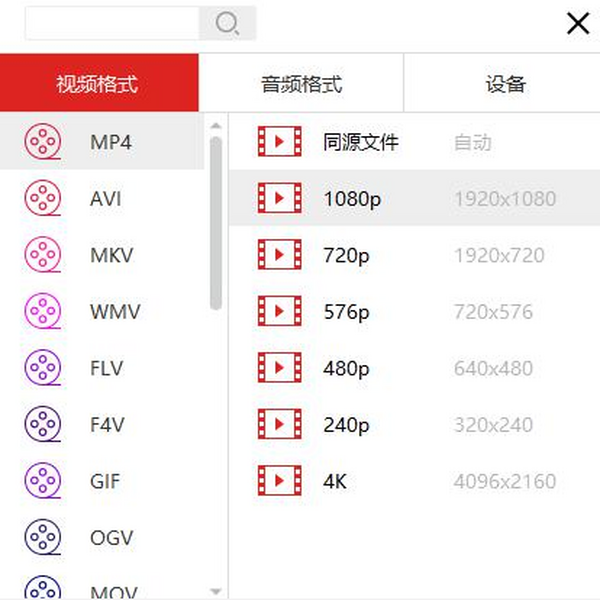Pick the MKV format label
This screenshot has width=600, height=600.
point(112,255)
